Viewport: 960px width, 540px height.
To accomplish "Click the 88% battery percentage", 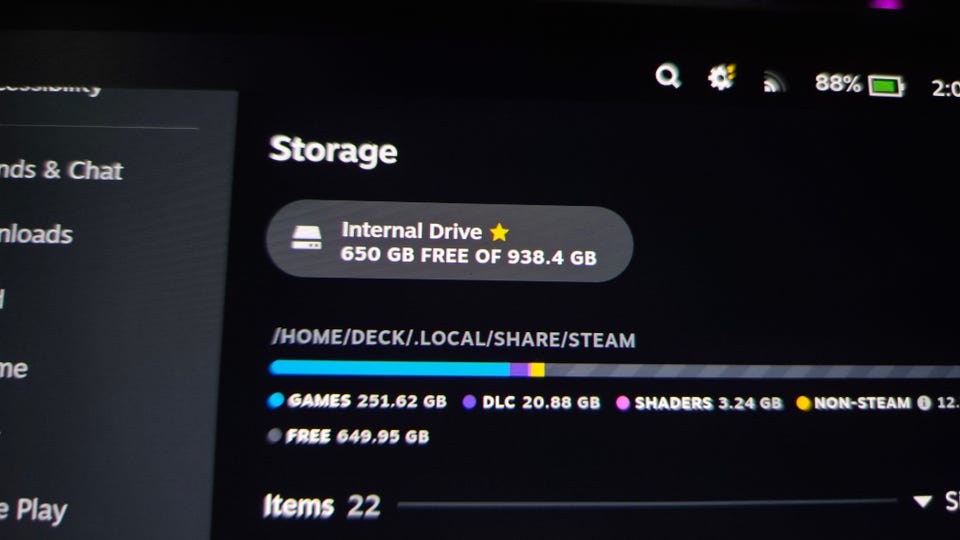I will [x=838, y=83].
